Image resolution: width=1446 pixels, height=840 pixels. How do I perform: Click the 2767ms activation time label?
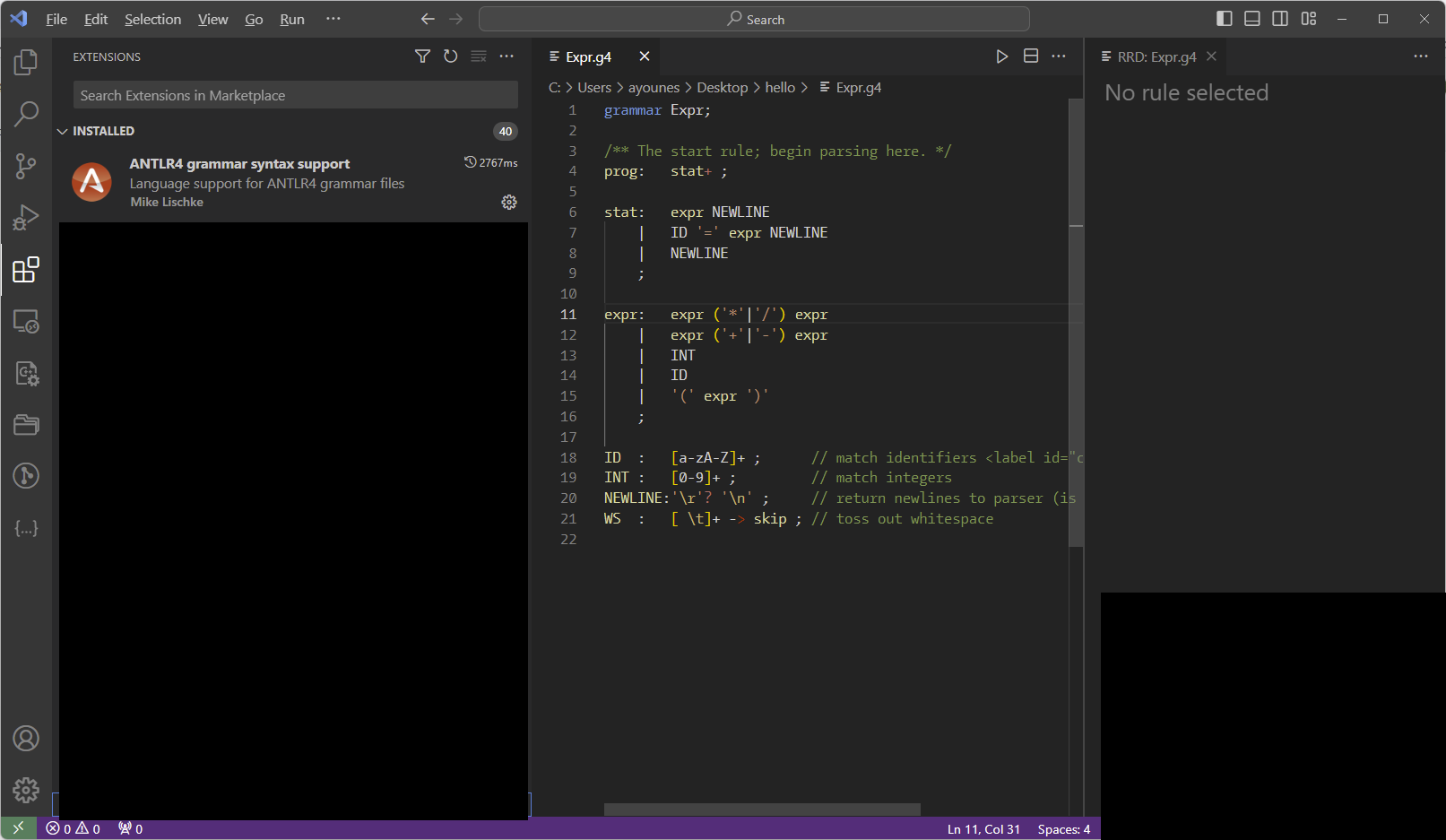pyautogui.click(x=491, y=163)
